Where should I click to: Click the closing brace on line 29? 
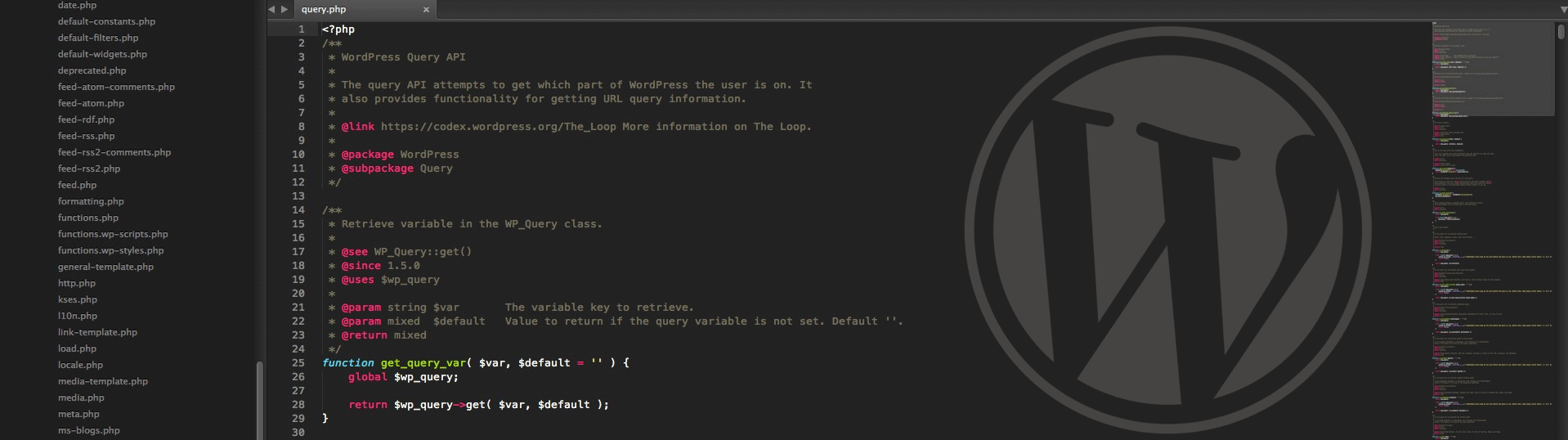(x=325, y=419)
